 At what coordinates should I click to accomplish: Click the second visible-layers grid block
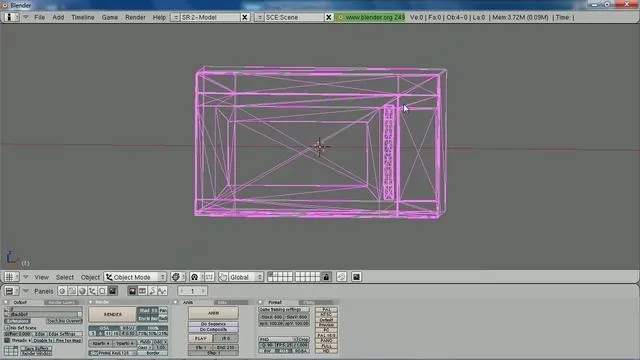pos(307,277)
